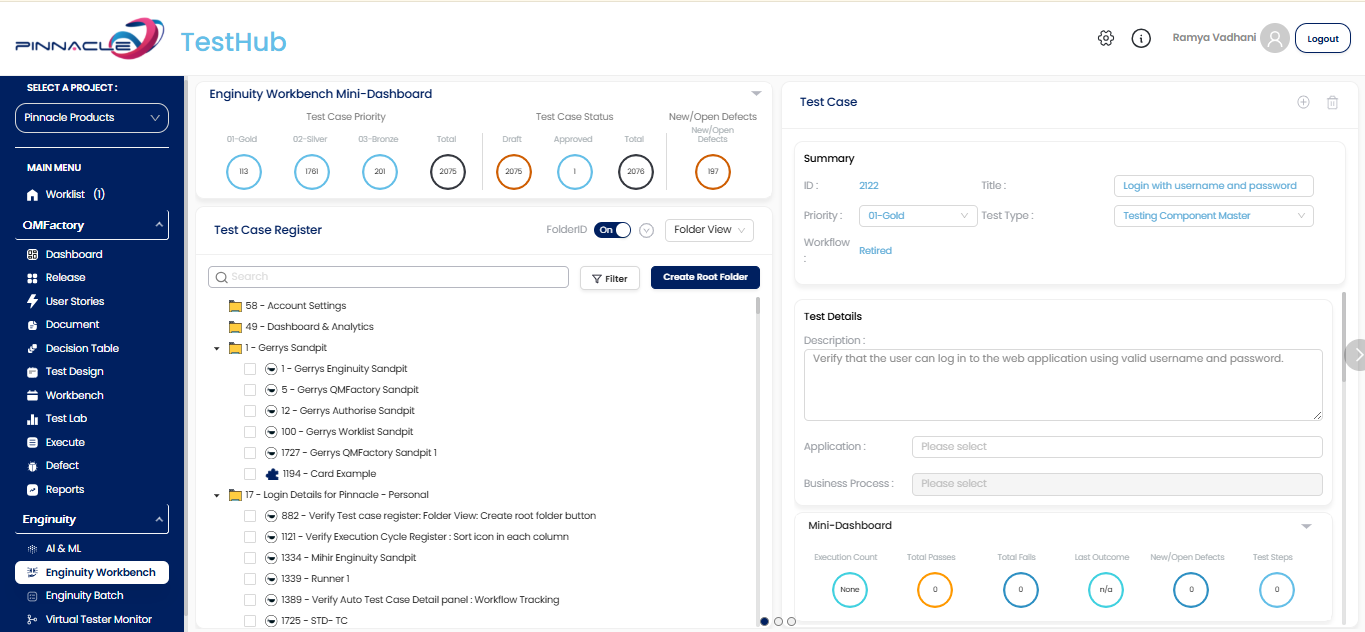
Task: Click the delete test case trash icon
Action: pyautogui.click(x=1332, y=102)
